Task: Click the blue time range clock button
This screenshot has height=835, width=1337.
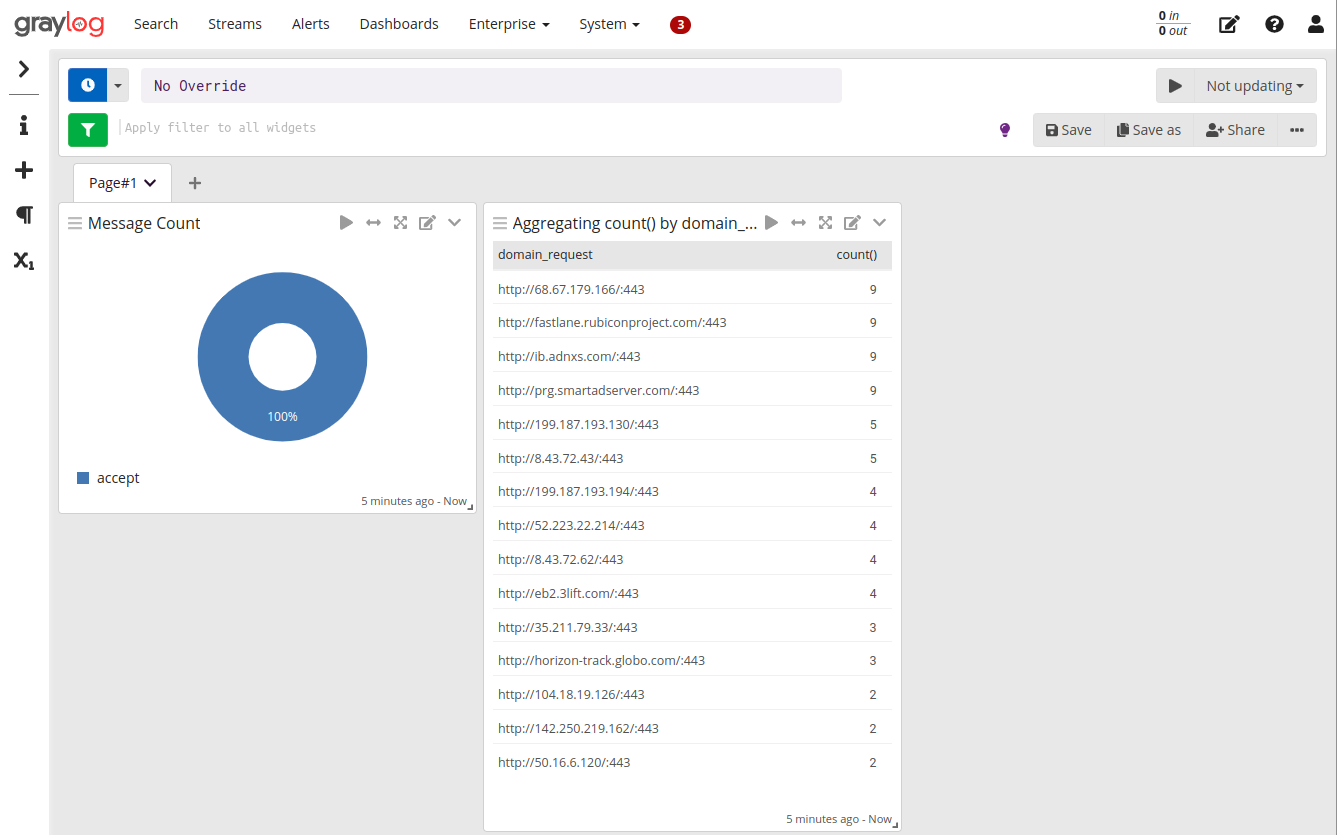Action: point(87,86)
